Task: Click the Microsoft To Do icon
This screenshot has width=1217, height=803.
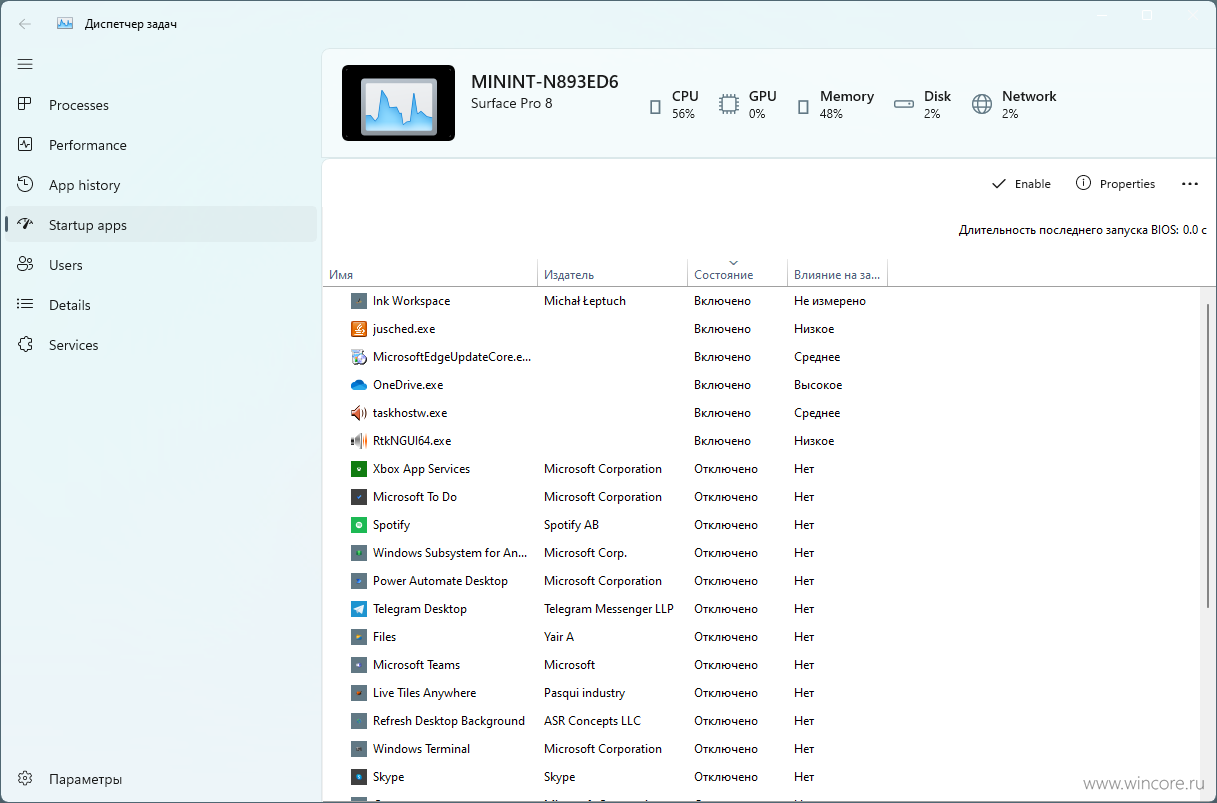Action: (359, 497)
